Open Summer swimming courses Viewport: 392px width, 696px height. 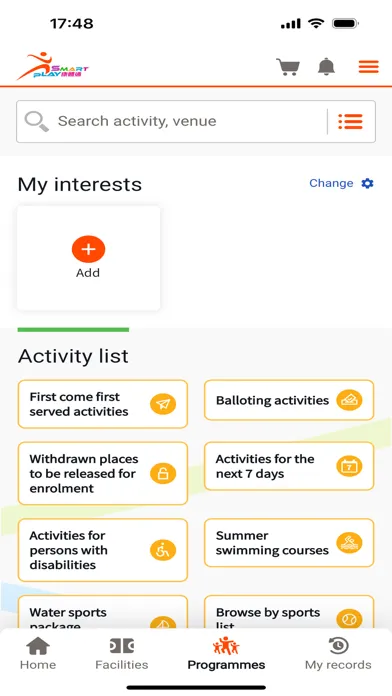pos(289,542)
